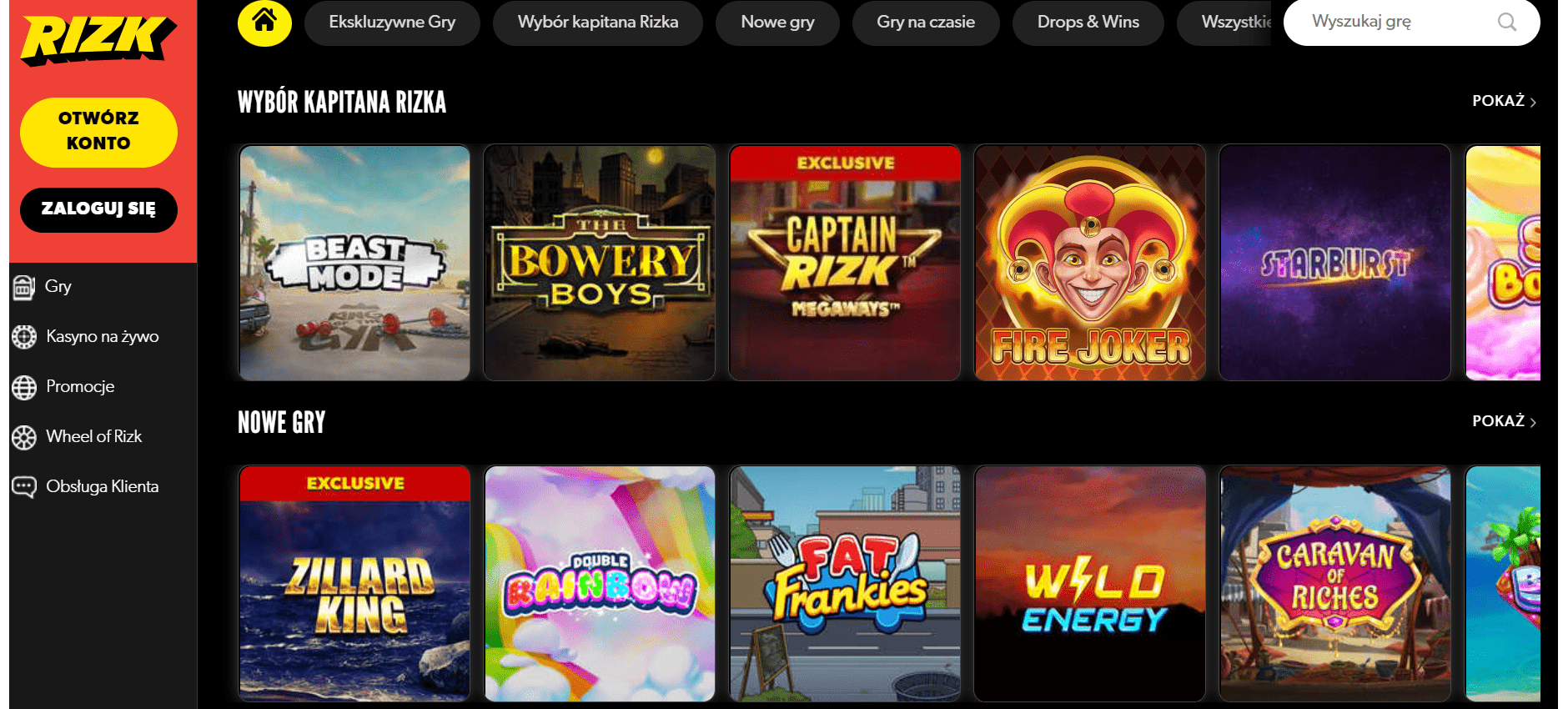
Task: Select the Nowe gry tab
Action: click(777, 23)
